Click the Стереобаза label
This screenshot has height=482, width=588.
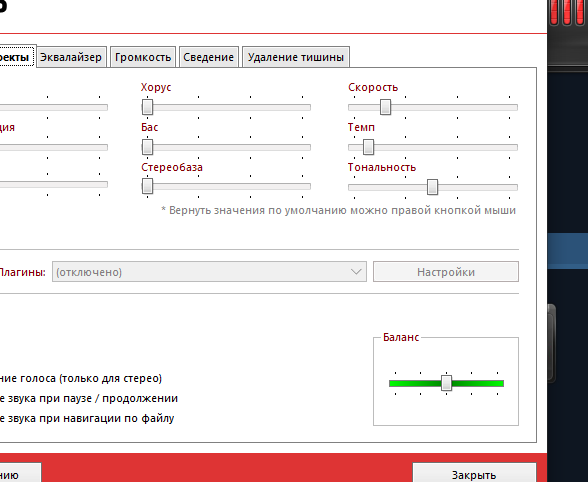coord(172,167)
